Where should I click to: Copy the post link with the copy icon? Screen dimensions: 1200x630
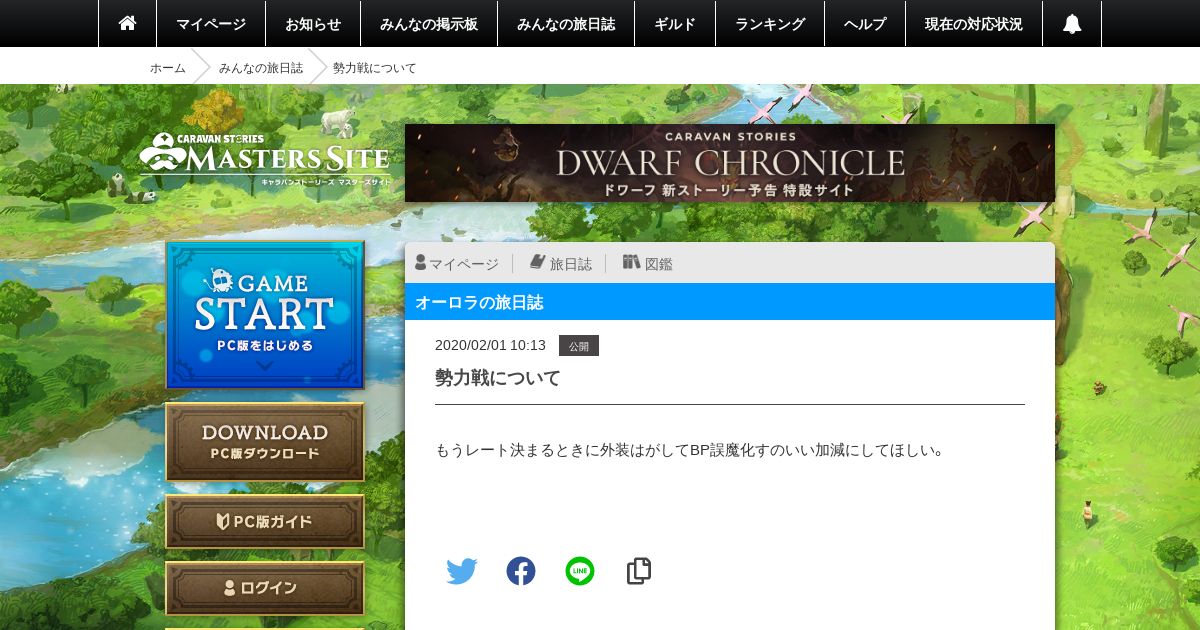coord(639,571)
